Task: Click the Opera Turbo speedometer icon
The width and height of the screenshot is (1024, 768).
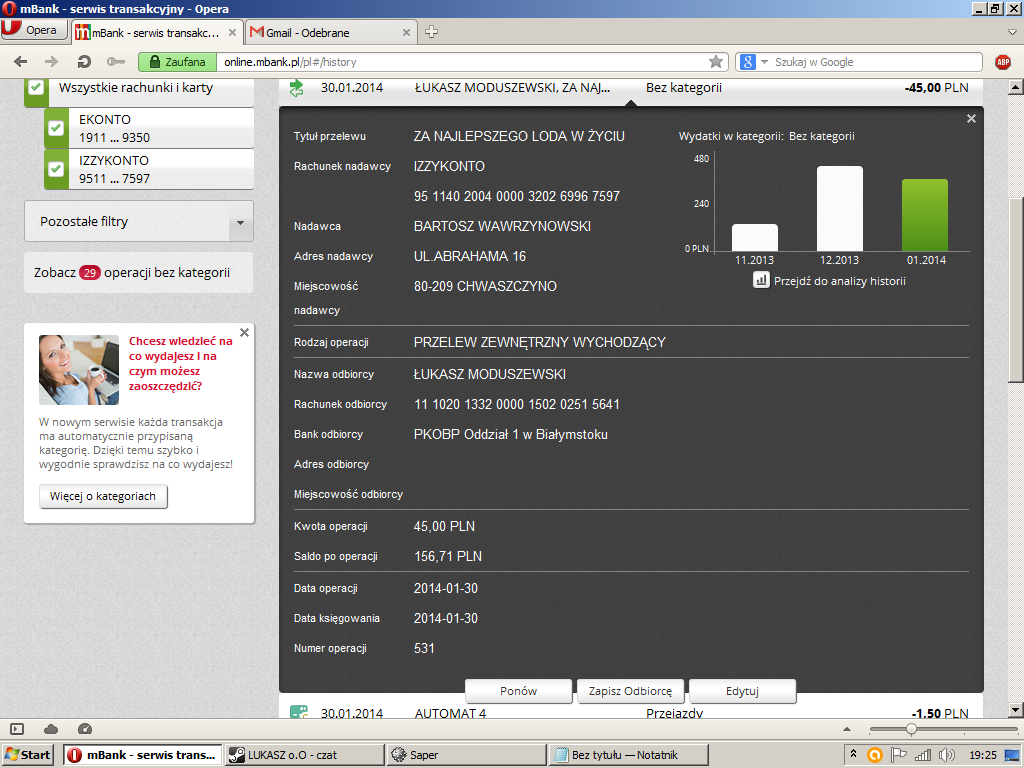Action: tap(85, 729)
